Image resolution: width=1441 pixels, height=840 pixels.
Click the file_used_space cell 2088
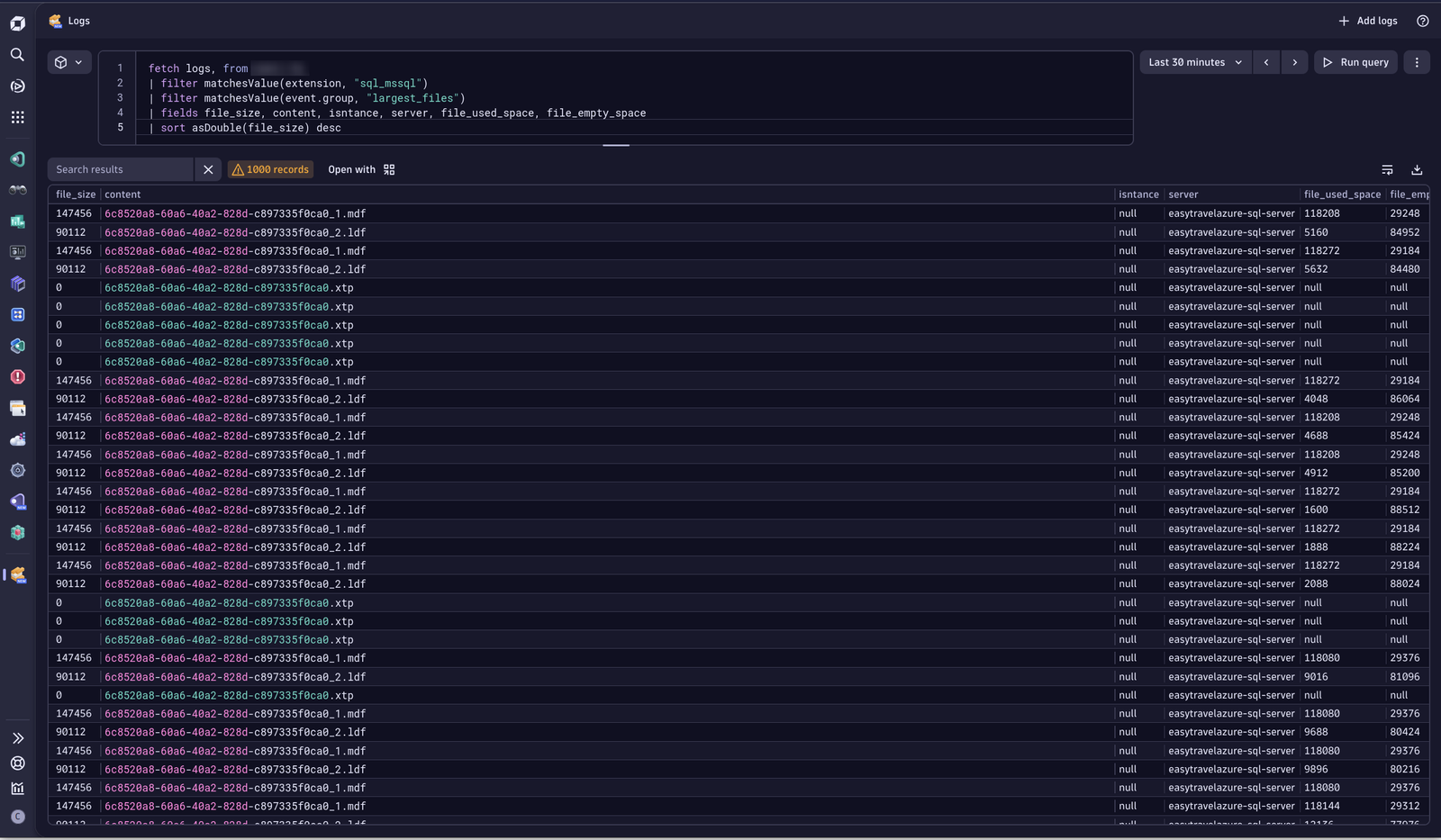tap(1316, 583)
